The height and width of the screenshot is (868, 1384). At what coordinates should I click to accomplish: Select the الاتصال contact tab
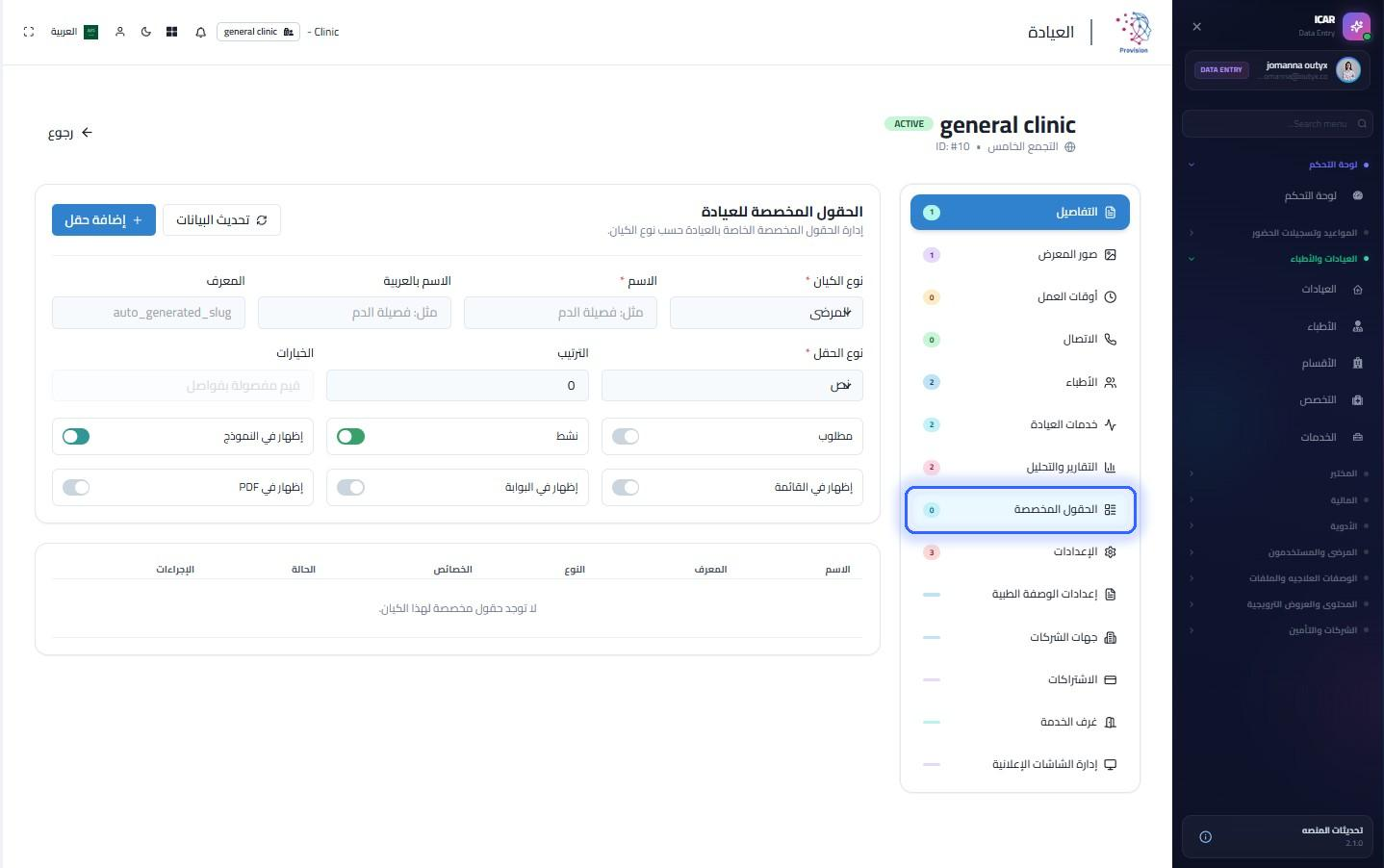[x=1020, y=340]
